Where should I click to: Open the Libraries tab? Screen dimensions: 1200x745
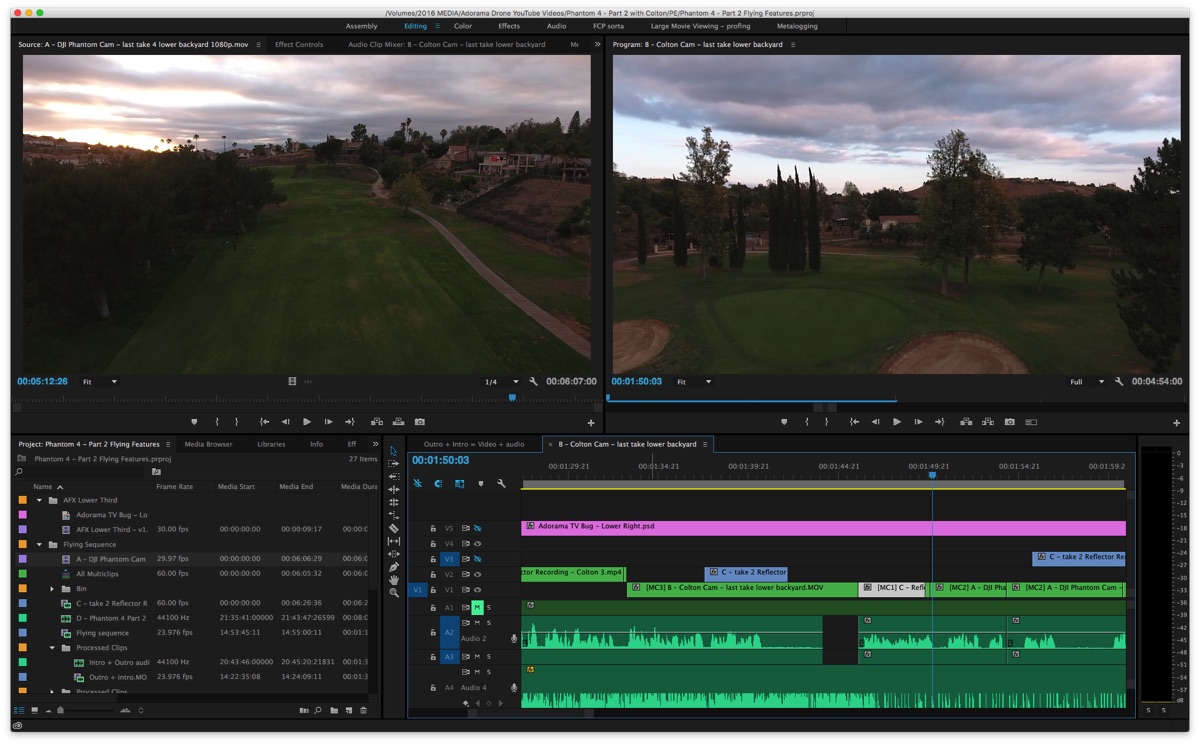271,444
